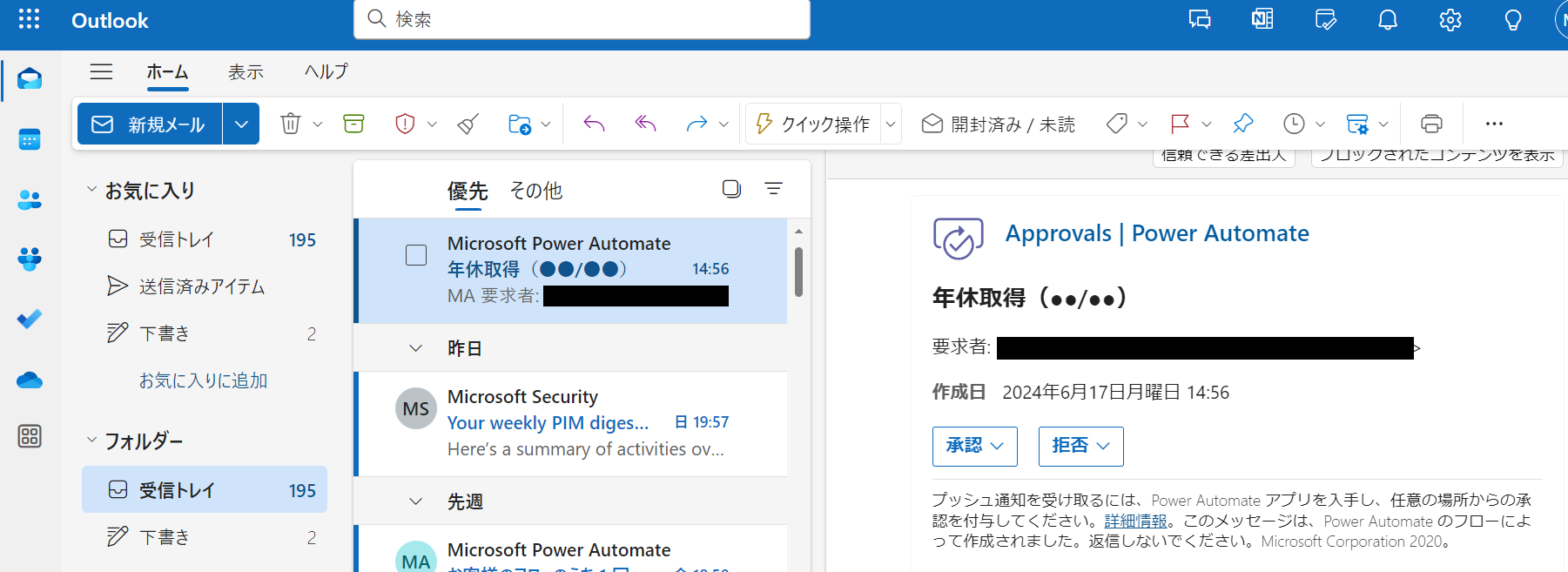The height and width of the screenshot is (572, 1568).
Task: Open more toolbar options ellipsis
Action: click(x=1494, y=124)
